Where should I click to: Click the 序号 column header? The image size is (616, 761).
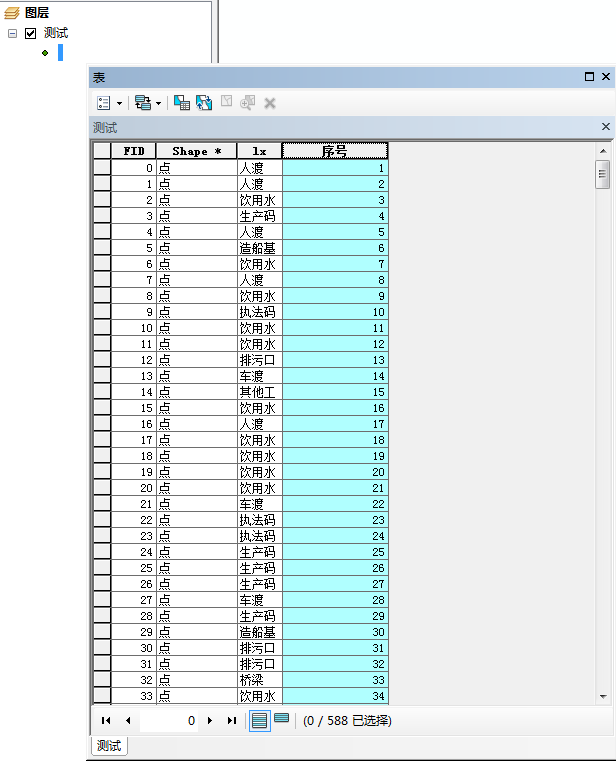pos(335,151)
